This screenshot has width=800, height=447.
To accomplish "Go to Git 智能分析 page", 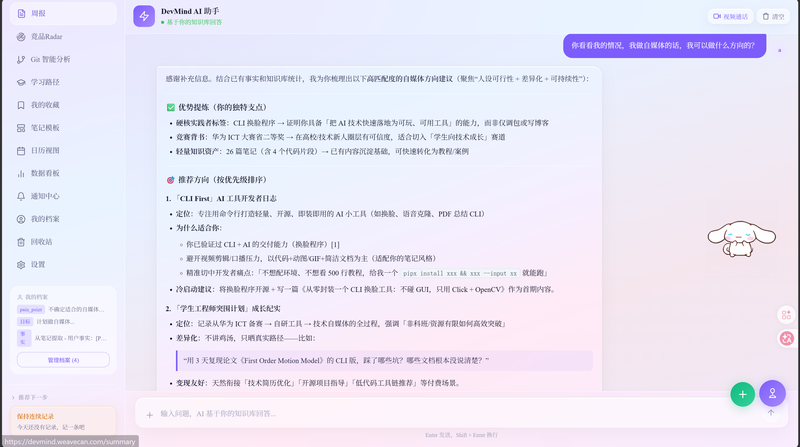I will [63, 59].
